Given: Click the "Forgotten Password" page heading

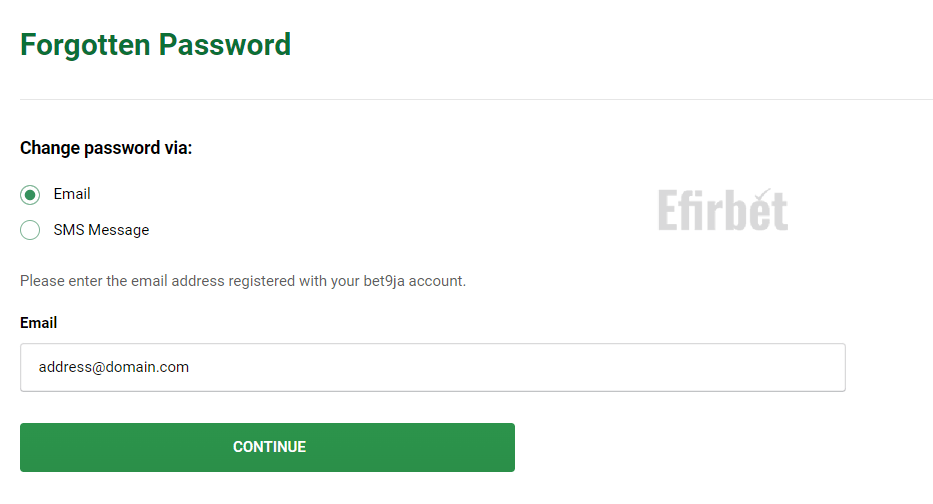Looking at the screenshot, I should click(x=155, y=45).
